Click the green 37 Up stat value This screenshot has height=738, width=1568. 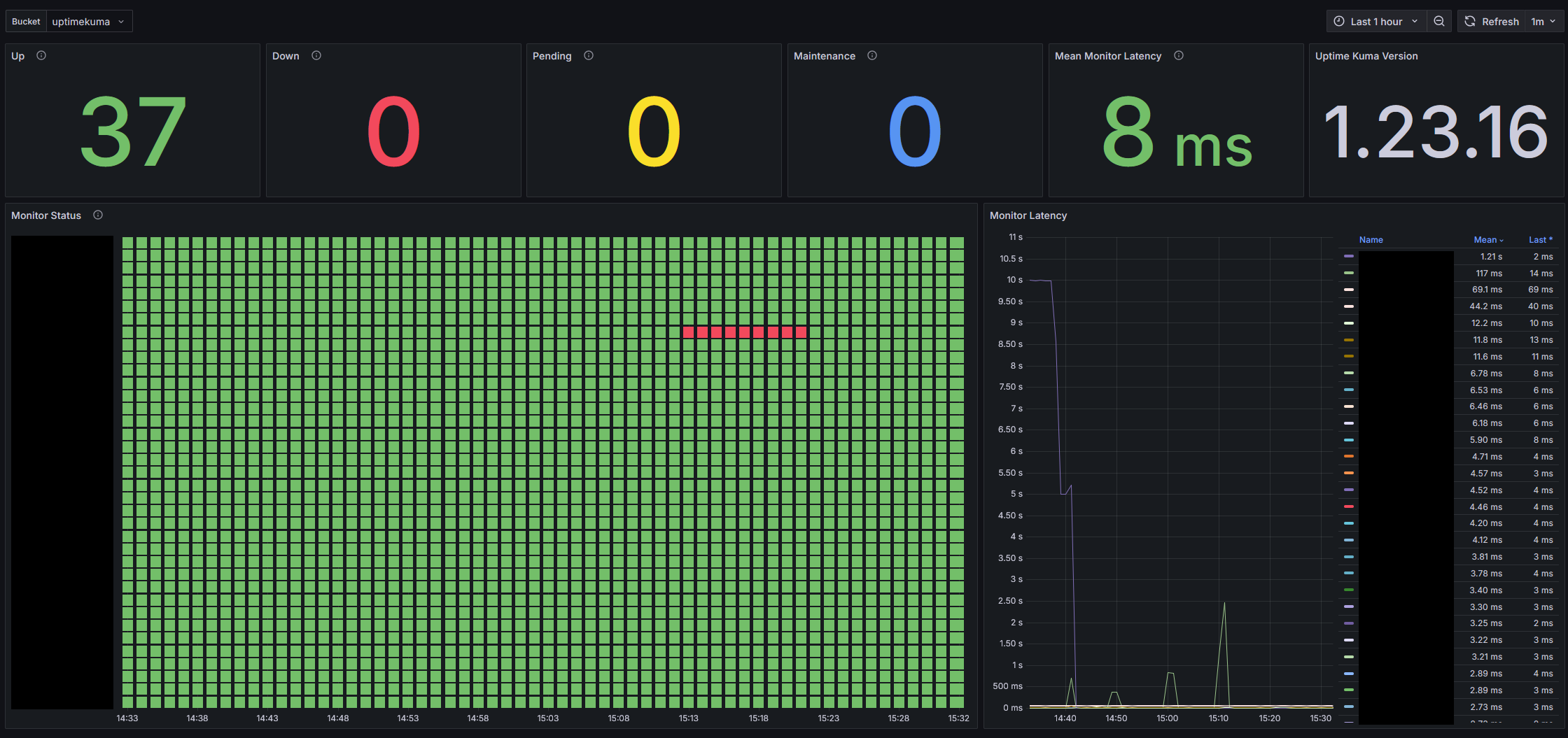(x=133, y=132)
